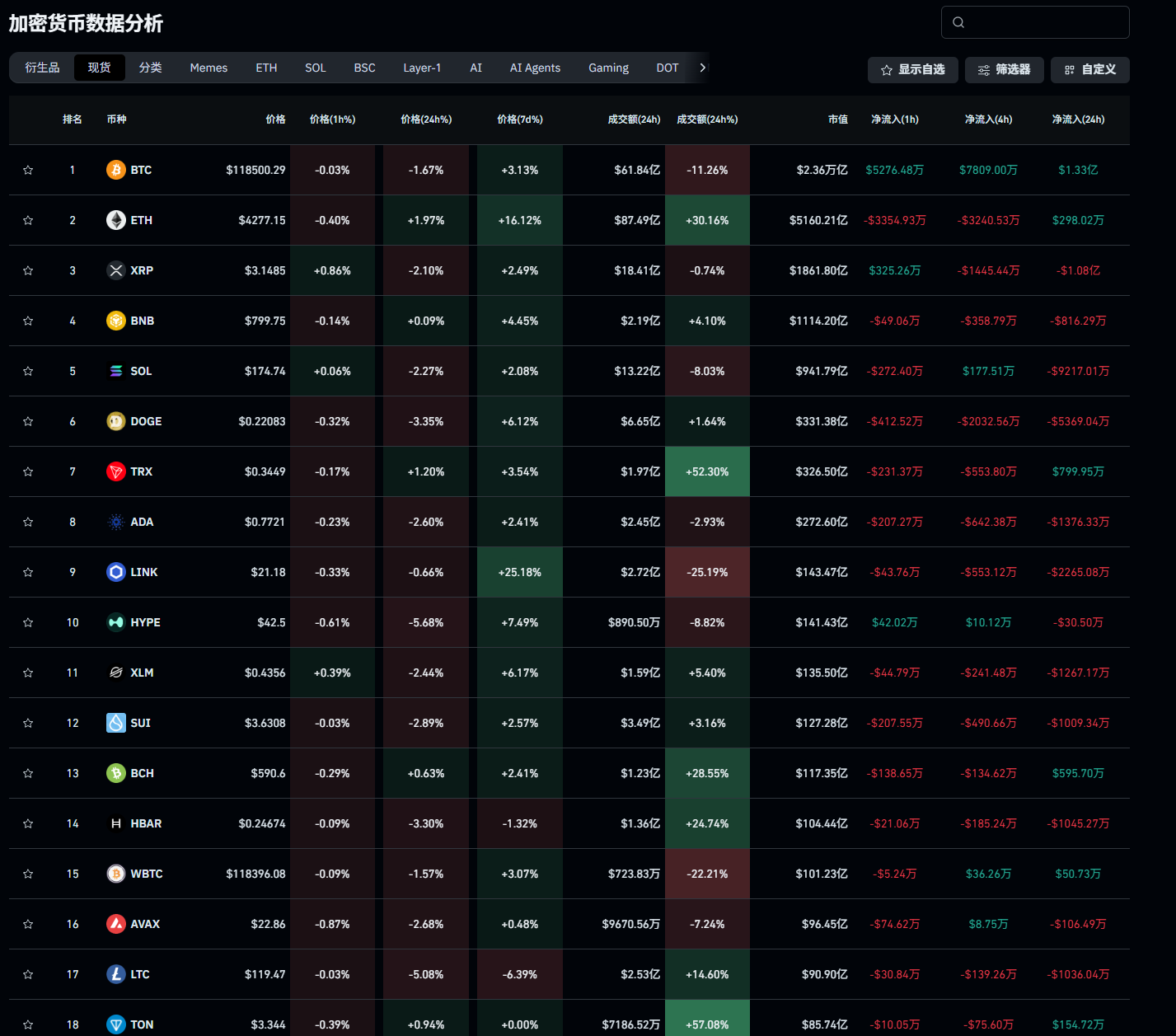The image size is (1176, 1036).
Task: Click the 自定义 customize button
Action: pos(1090,70)
